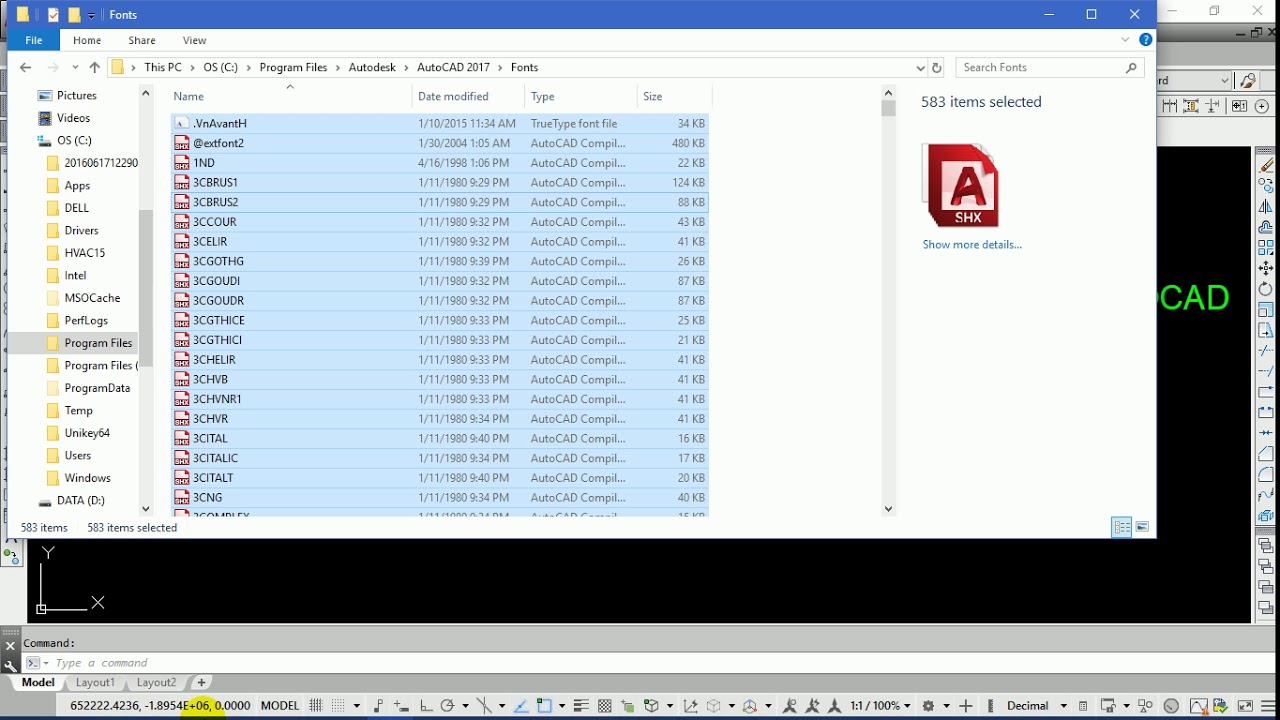The width and height of the screenshot is (1280, 720).
Task: Open snap mode settings dropdown arrow
Action: pos(357,706)
